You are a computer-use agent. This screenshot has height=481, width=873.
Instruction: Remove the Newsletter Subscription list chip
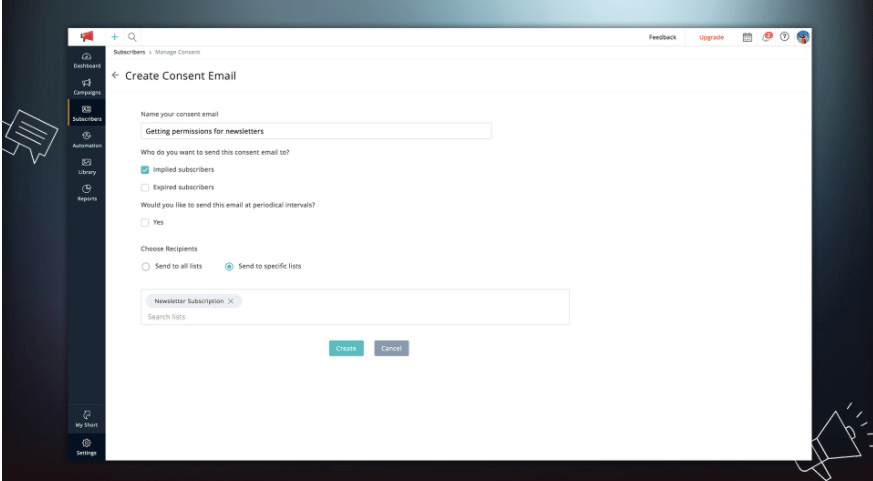pyautogui.click(x=231, y=301)
